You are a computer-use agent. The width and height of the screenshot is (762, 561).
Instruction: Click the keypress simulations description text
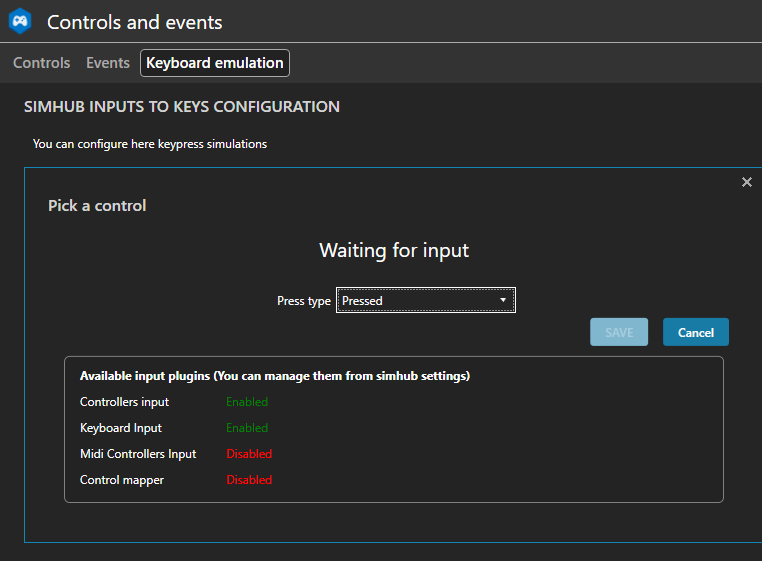coord(150,144)
